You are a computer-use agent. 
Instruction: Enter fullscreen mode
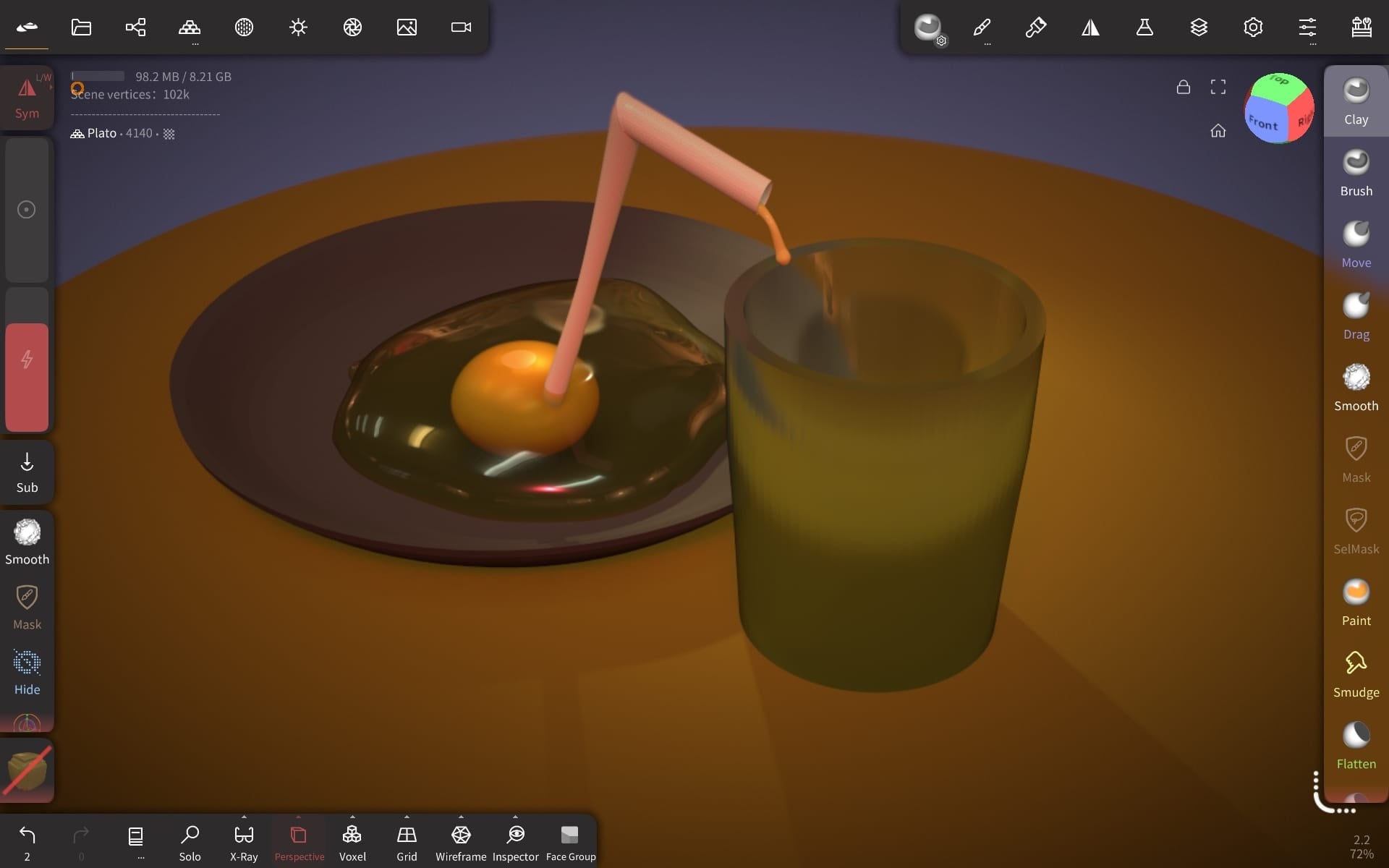click(x=1218, y=87)
